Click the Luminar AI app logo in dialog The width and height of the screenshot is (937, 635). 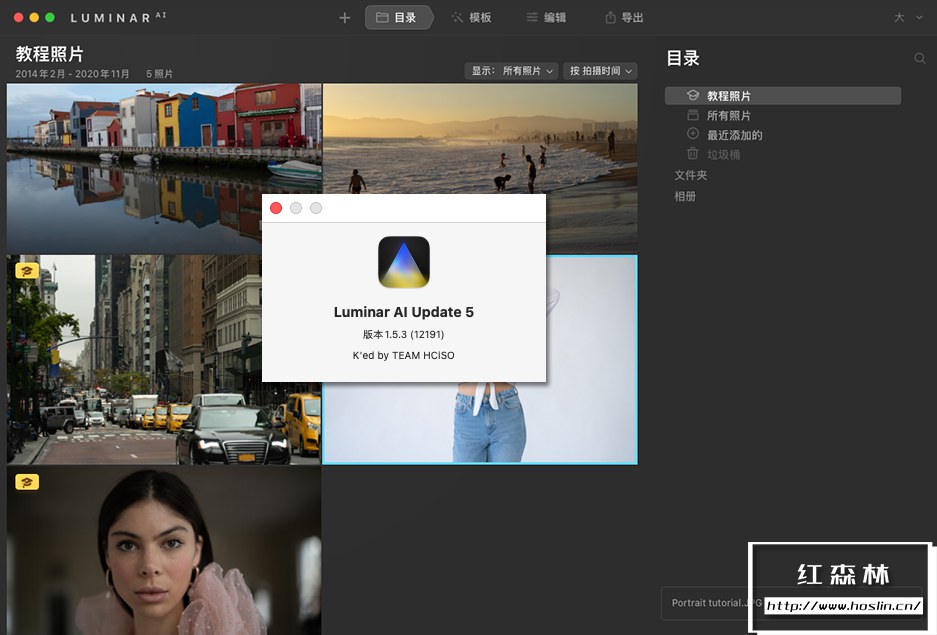click(404, 262)
